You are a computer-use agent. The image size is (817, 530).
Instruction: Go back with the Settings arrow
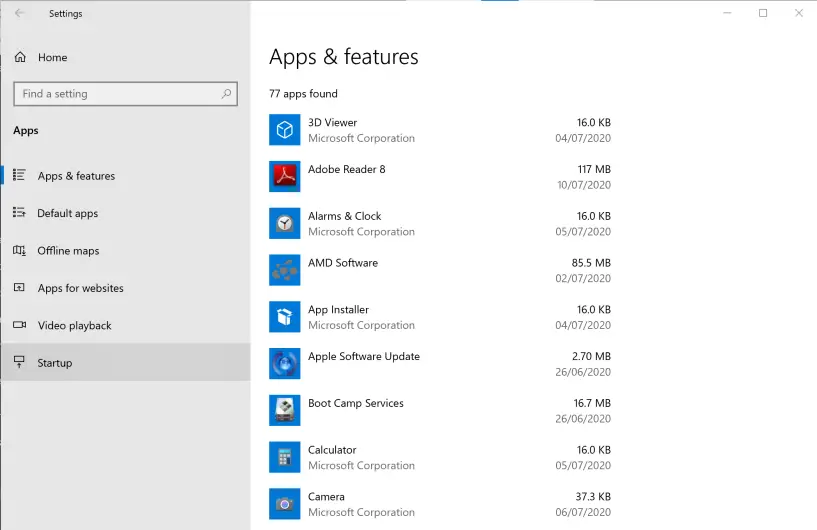[x=19, y=13]
